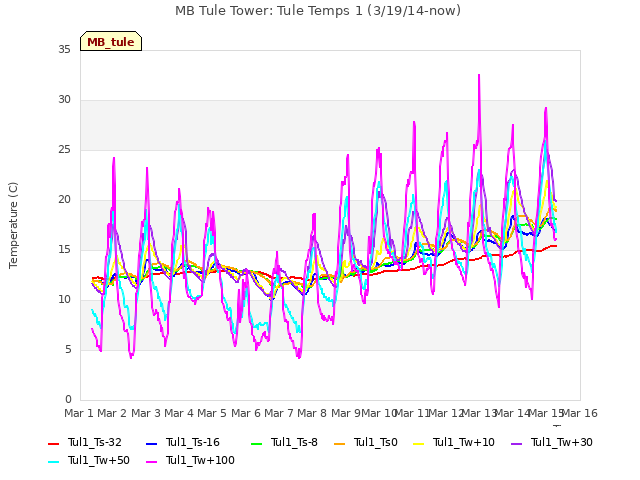Click the 35 y-axis tick label
This screenshot has height=480, width=640.
(x=64, y=50)
